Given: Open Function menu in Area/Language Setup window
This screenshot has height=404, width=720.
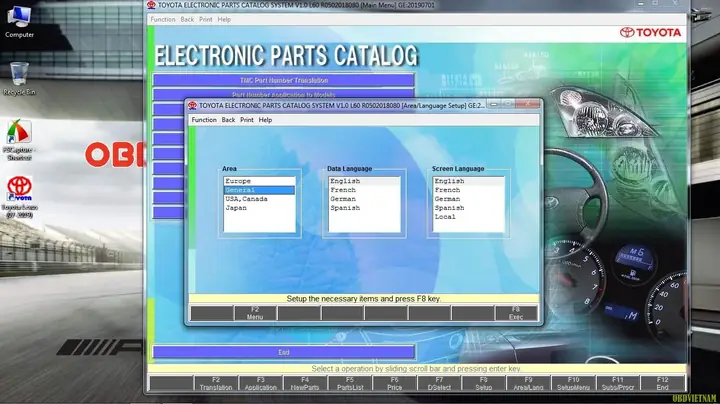Looking at the screenshot, I should click(204, 120).
